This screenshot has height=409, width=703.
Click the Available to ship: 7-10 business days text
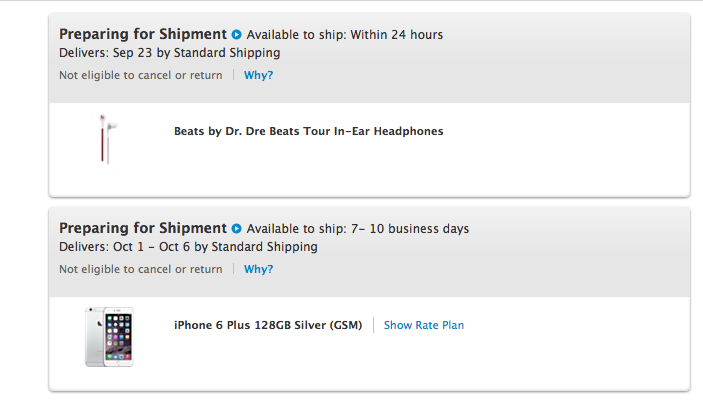(358, 229)
